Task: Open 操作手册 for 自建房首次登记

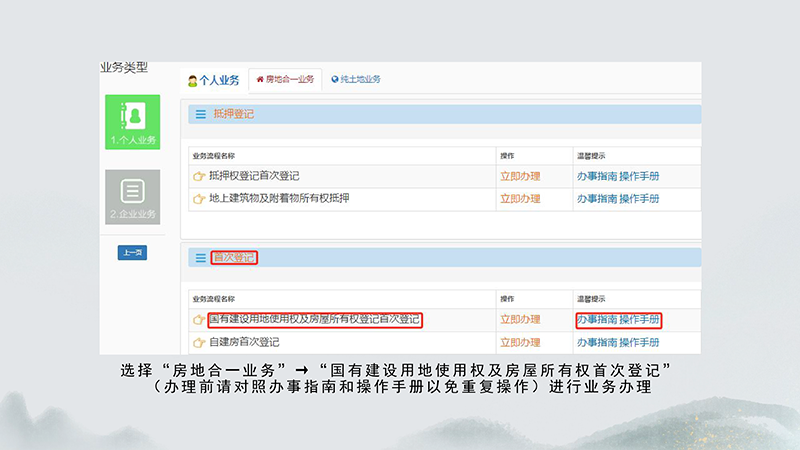Action: point(640,342)
